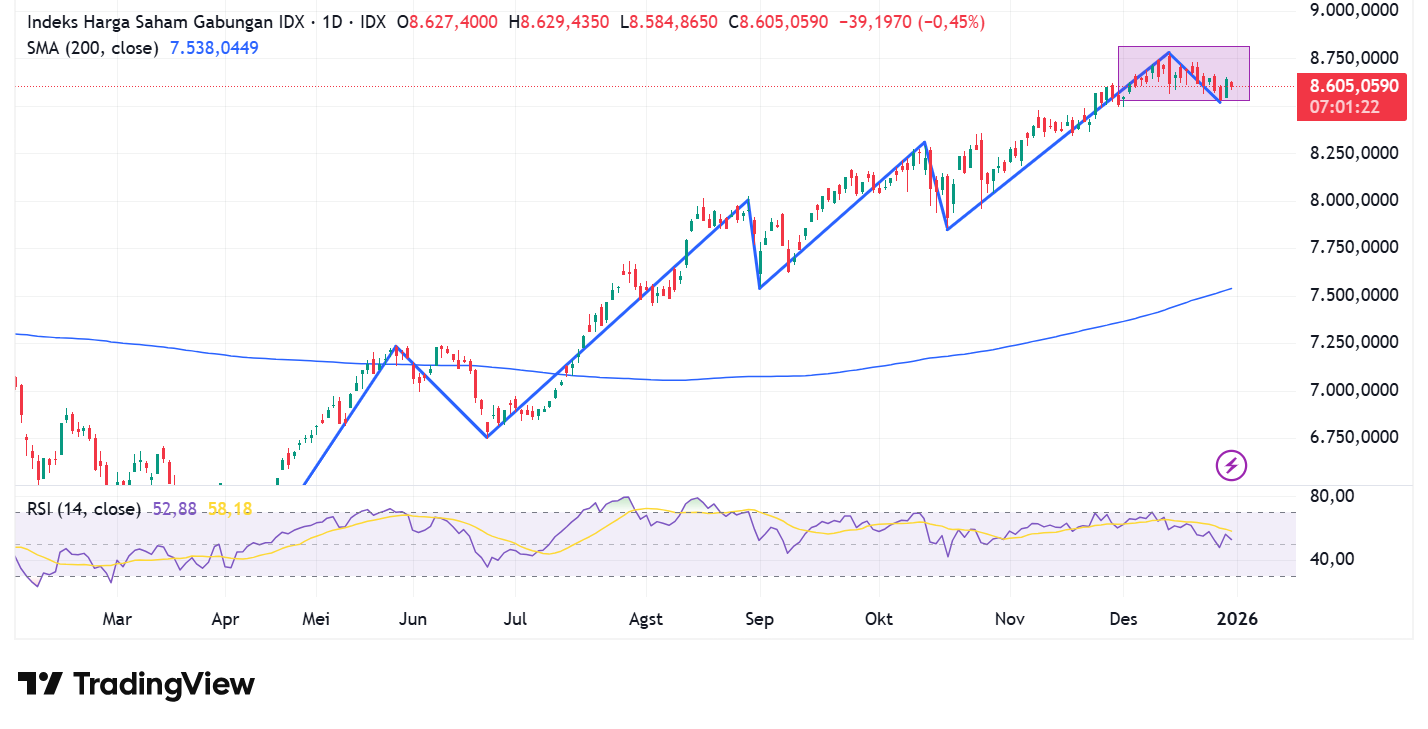This screenshot has height=729, width=1428.
Task: Click the RSI (14, close) indicator legend
Action: 84,509
